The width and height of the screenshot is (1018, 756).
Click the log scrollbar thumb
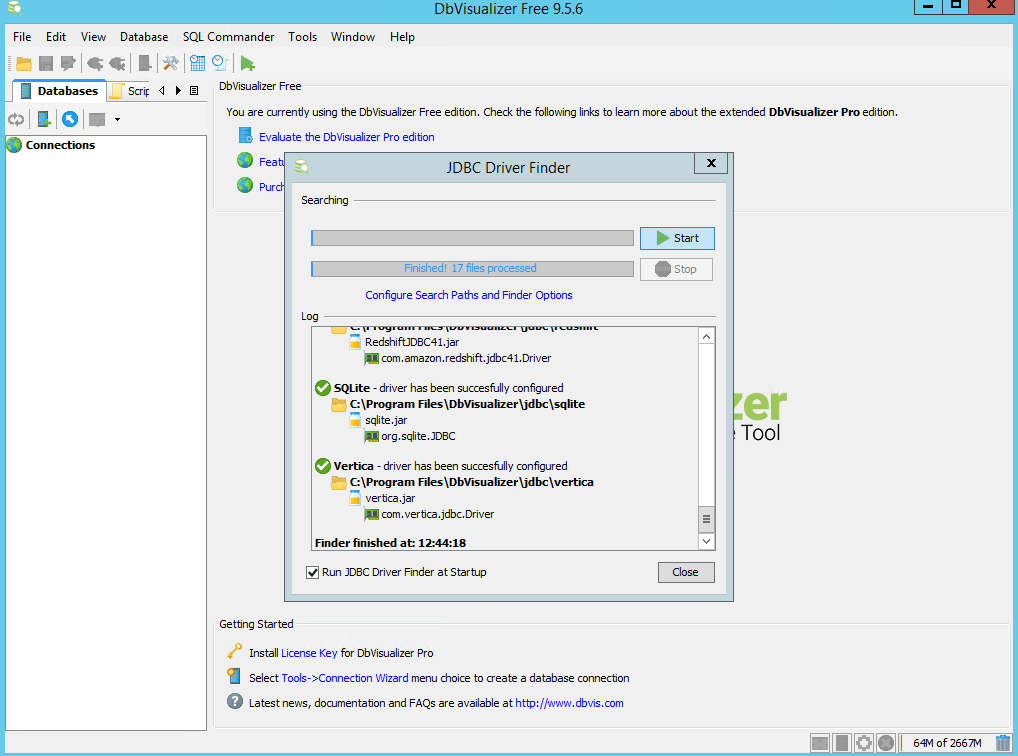click(706, 519)
